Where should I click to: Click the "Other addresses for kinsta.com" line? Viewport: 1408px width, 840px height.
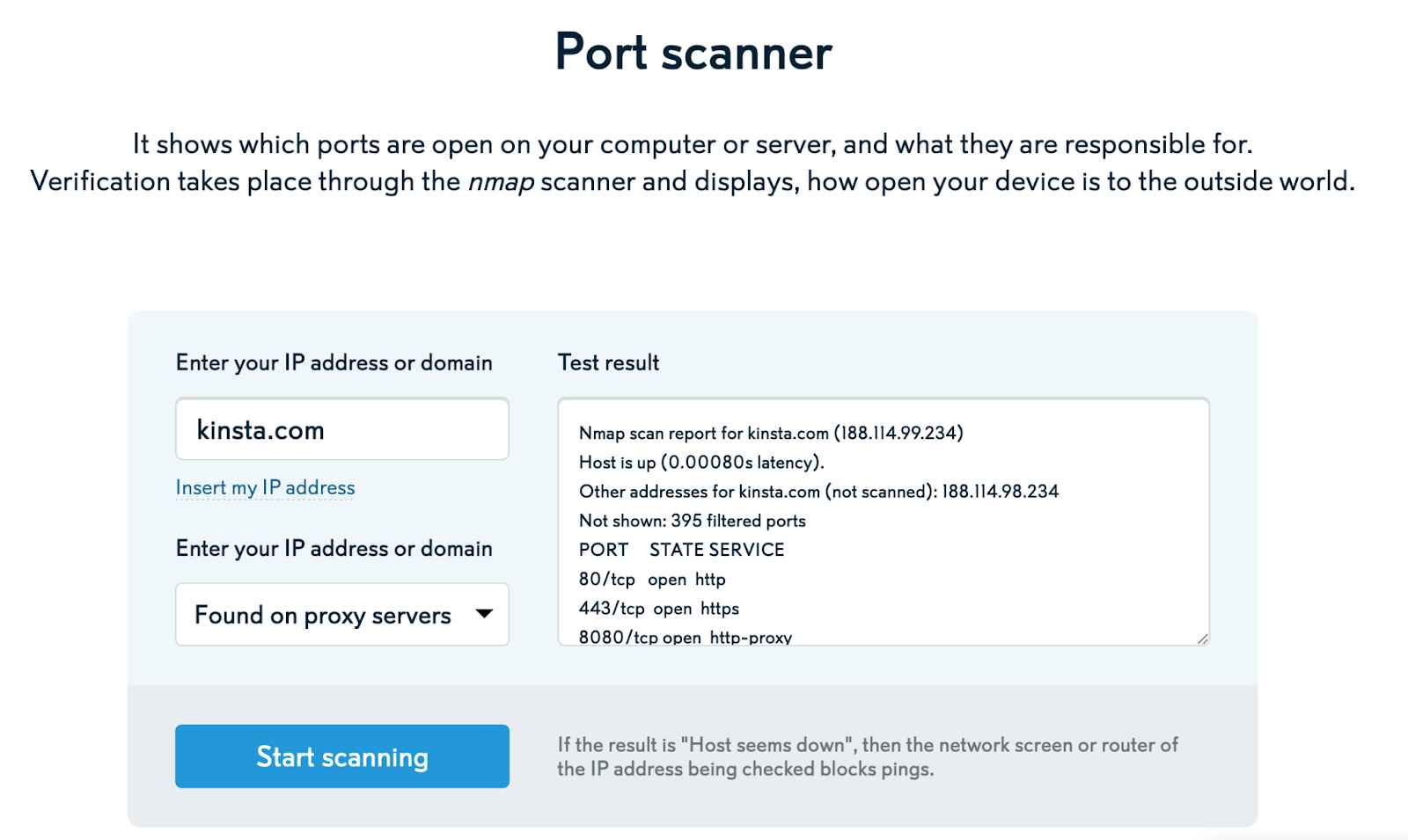818,492
